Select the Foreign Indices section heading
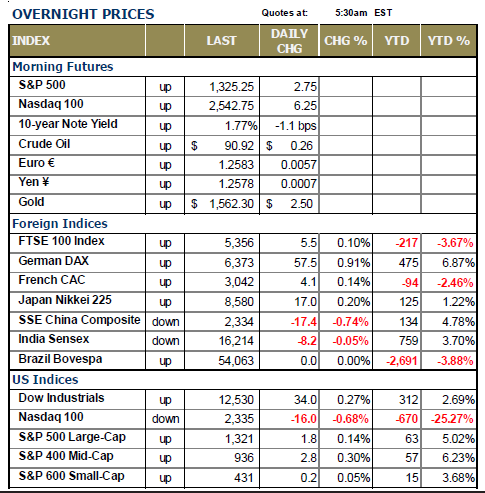Image resolution: width=485 pixels, height=493 pixels. coord(60,223)
